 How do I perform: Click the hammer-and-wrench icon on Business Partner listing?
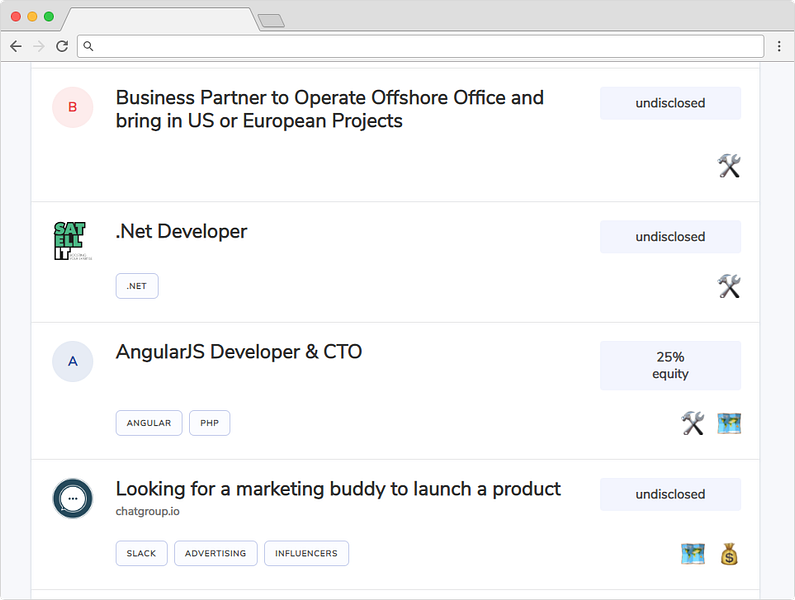click(729, 166)
